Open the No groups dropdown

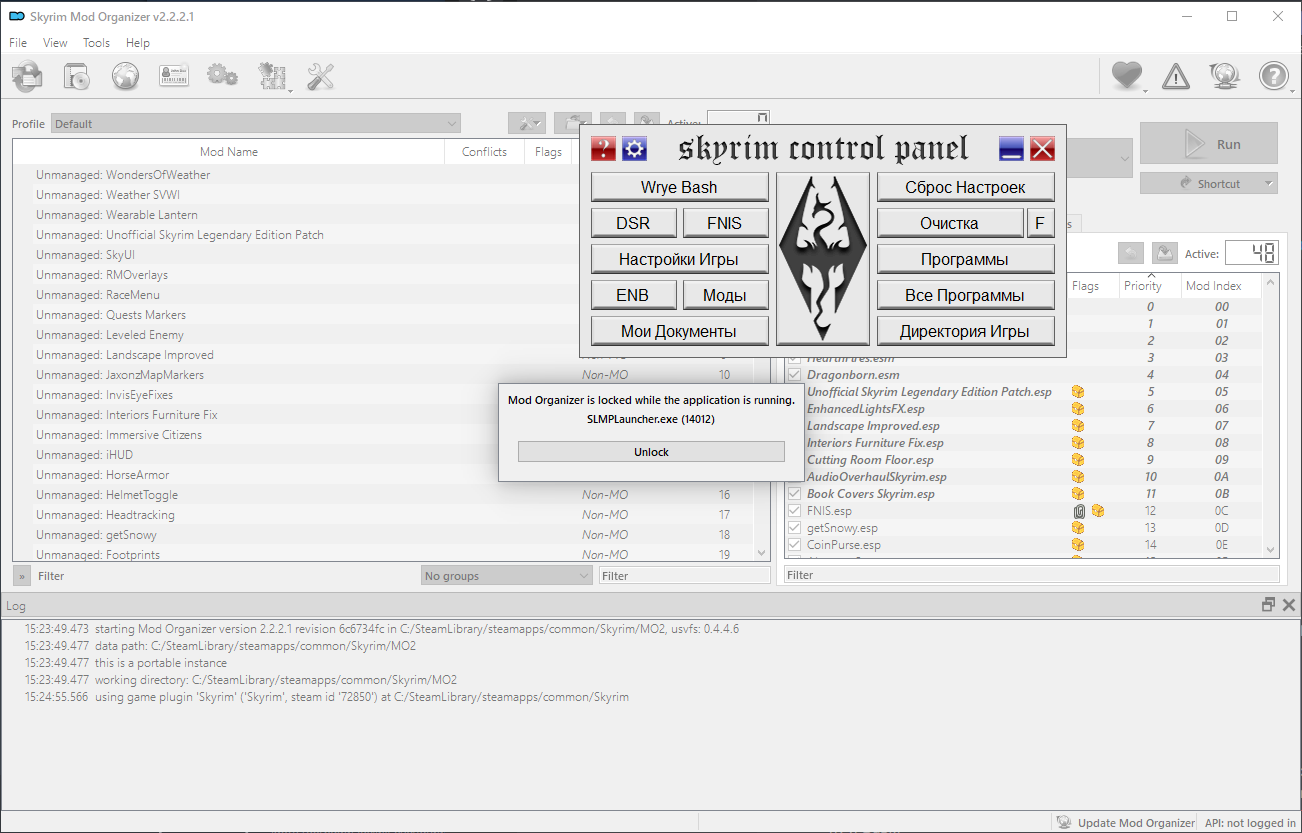point(507,576)
